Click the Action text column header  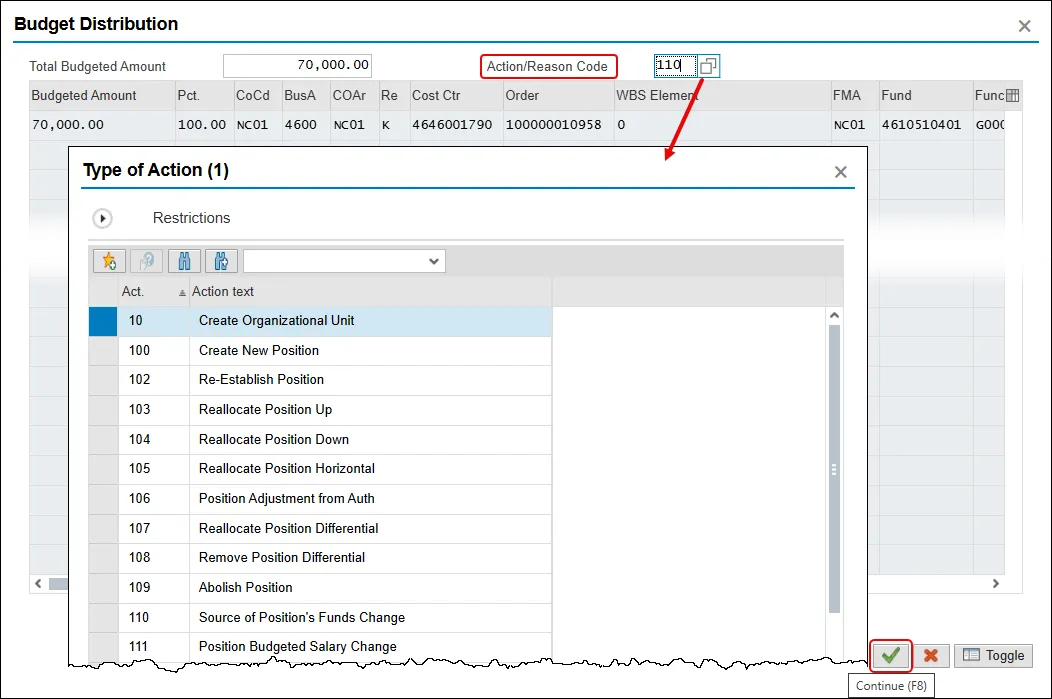[223, 292]
